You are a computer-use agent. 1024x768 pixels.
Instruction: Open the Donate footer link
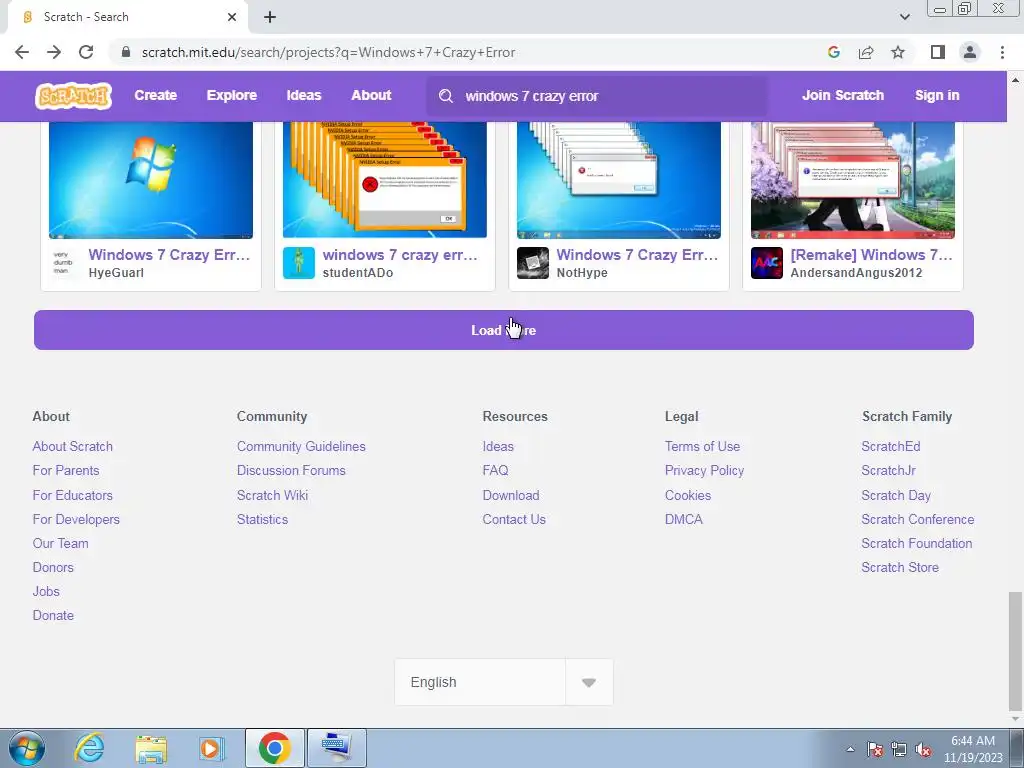coord(53,615)
